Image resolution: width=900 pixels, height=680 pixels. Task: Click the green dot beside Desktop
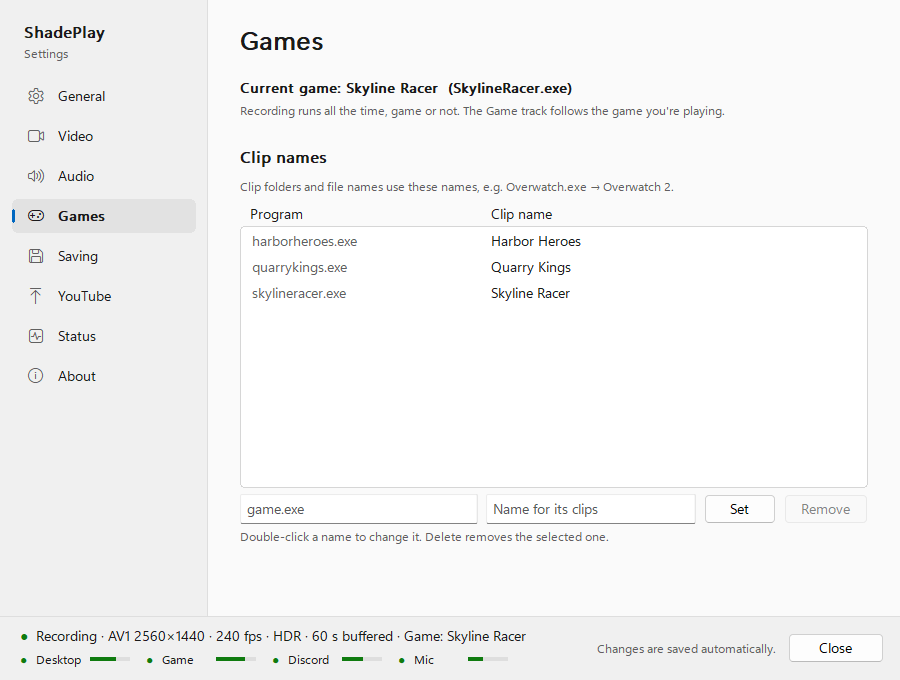pos(24,660)
